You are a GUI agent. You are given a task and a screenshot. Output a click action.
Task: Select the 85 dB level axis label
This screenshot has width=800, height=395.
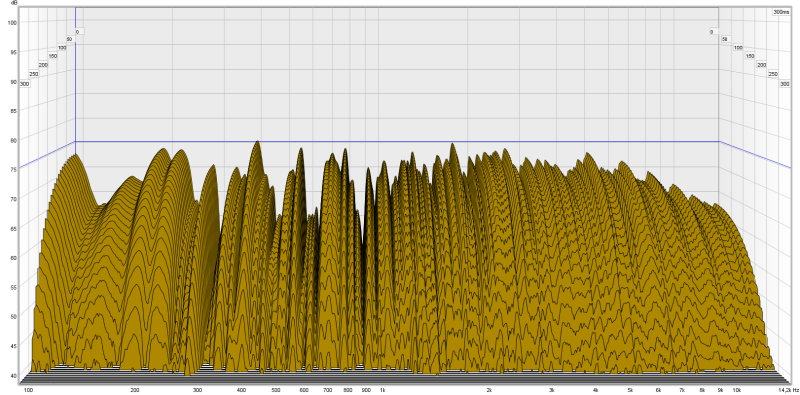pyautogui.click(x=14, y=111)
